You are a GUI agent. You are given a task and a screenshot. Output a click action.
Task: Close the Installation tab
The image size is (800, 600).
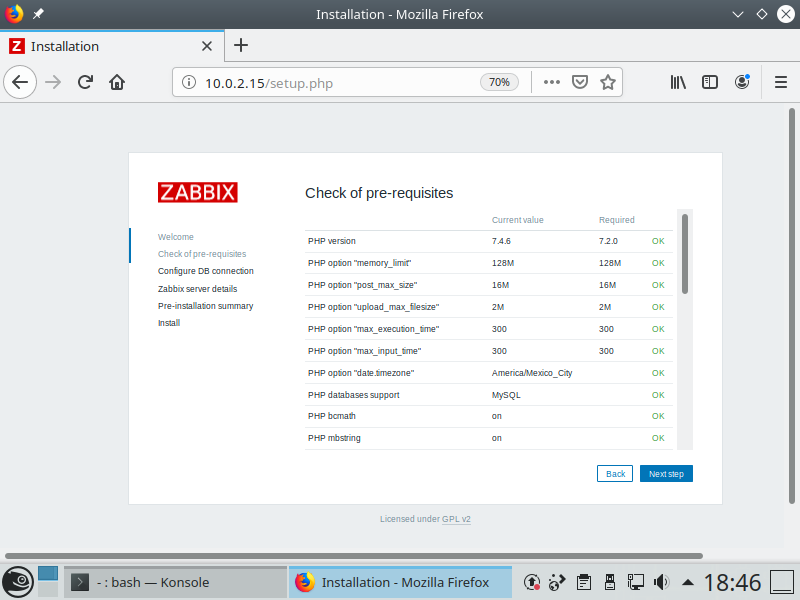[x=207, y=46]
